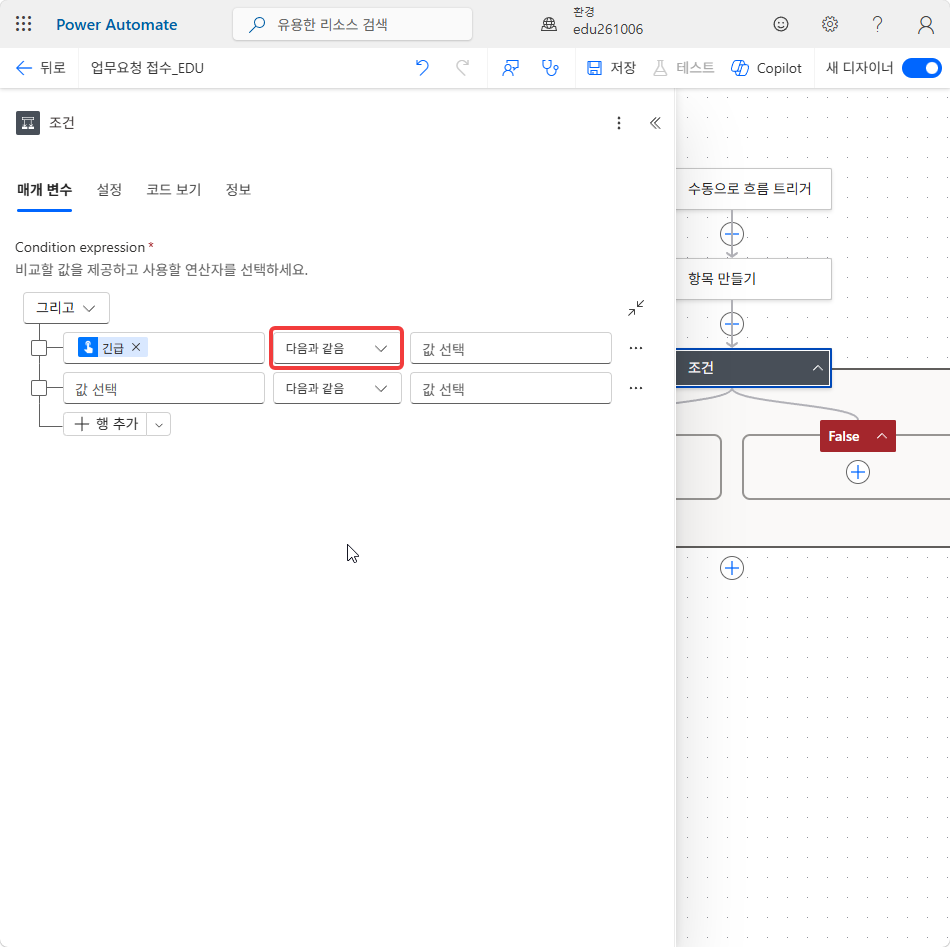Collapse the 조건 node chevron on canvas
950x947 pixels.
817,368
